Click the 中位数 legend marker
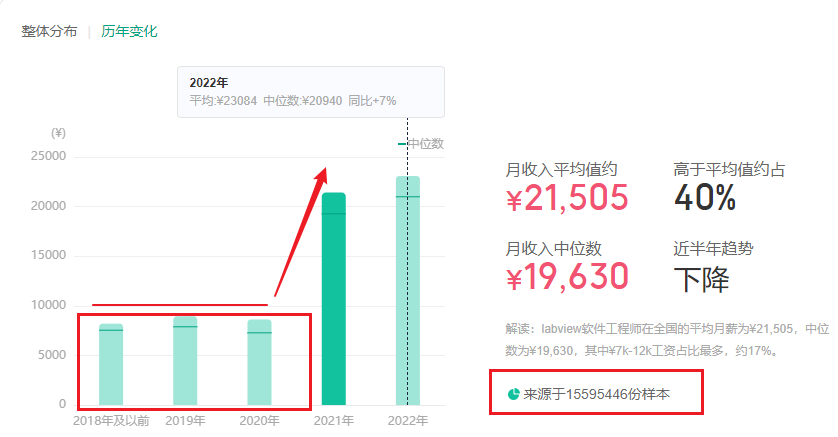 402,144
